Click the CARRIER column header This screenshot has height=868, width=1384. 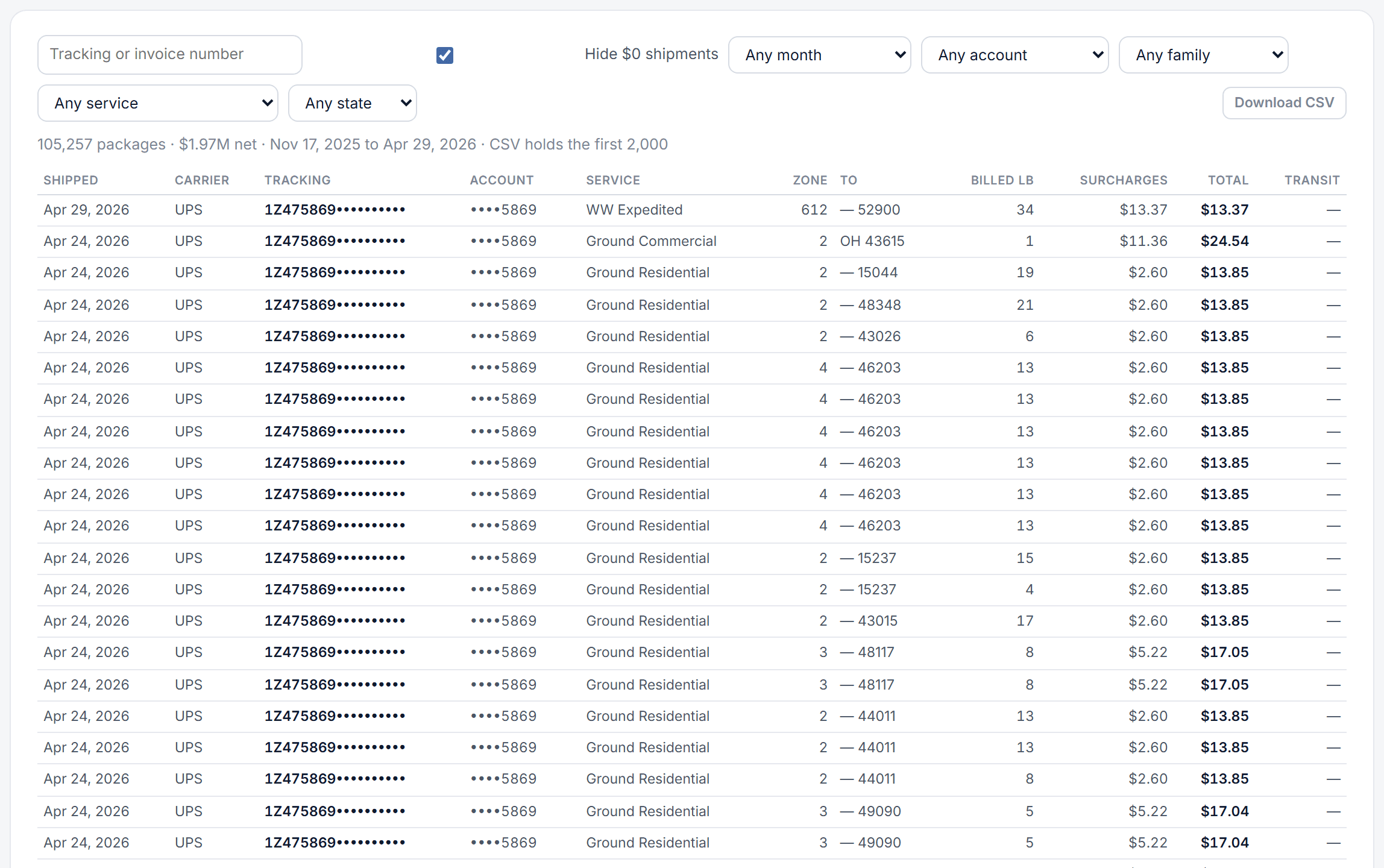click(202, 180)
